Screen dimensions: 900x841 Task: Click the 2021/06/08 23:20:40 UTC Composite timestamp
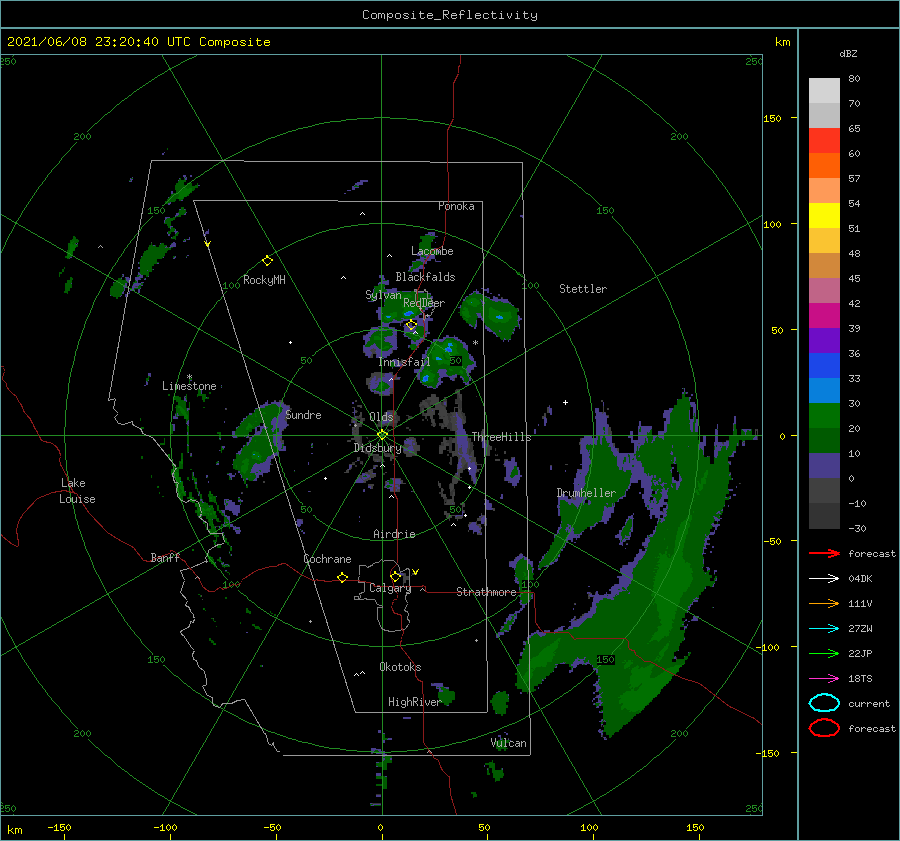(x=138, y=42)
